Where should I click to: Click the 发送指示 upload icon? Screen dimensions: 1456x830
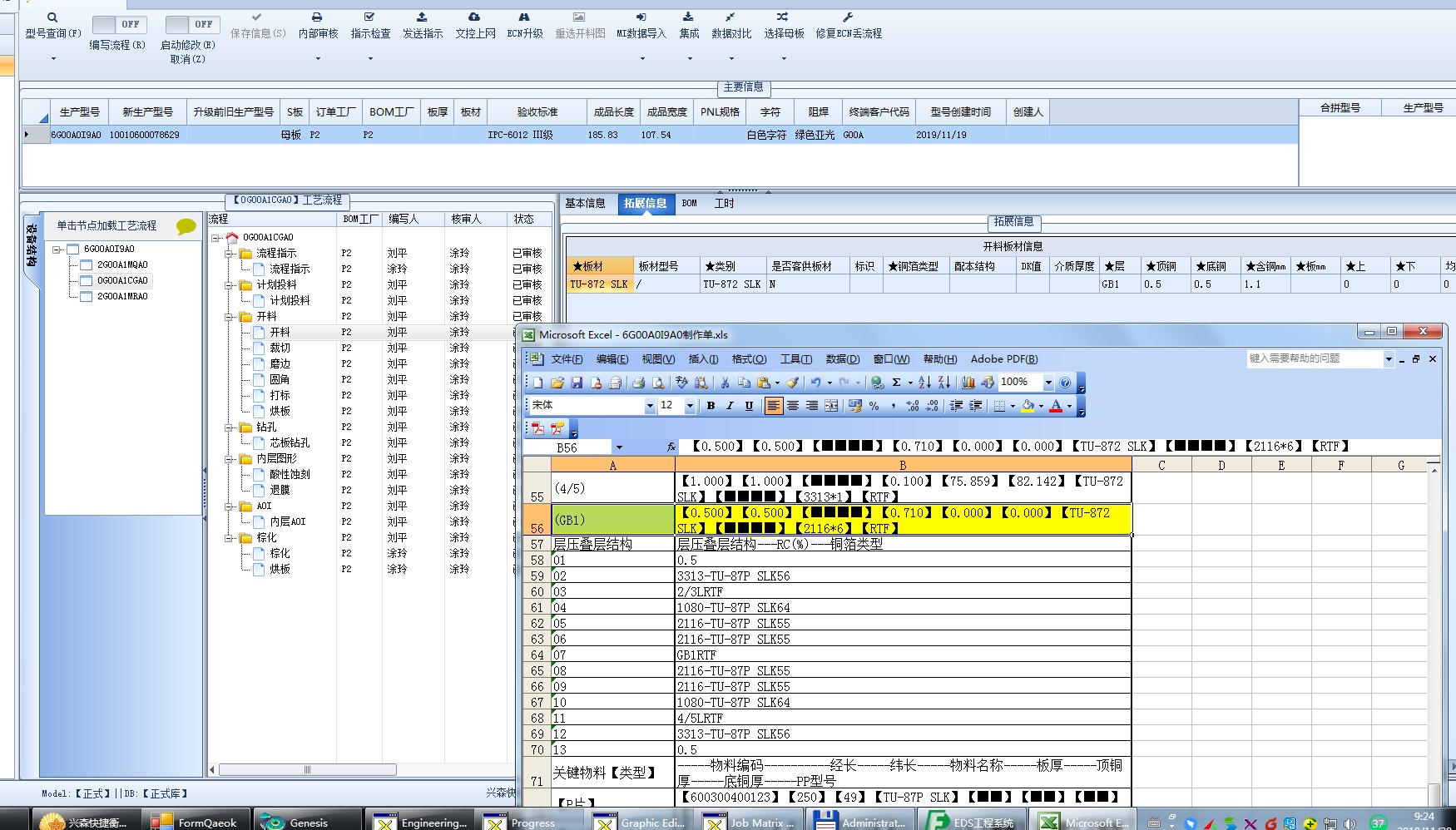click(422, 17)
